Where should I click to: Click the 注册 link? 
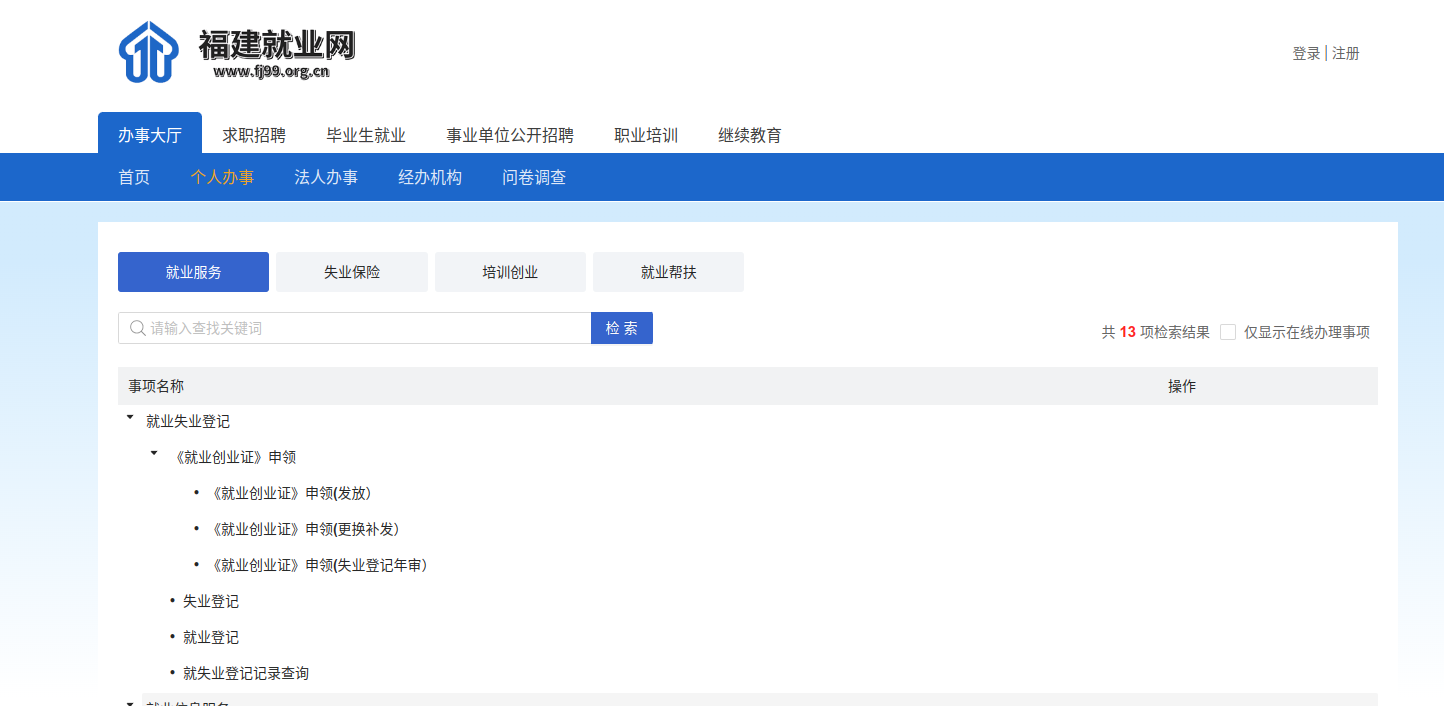pyautogui.click(x=1346, y=53)
